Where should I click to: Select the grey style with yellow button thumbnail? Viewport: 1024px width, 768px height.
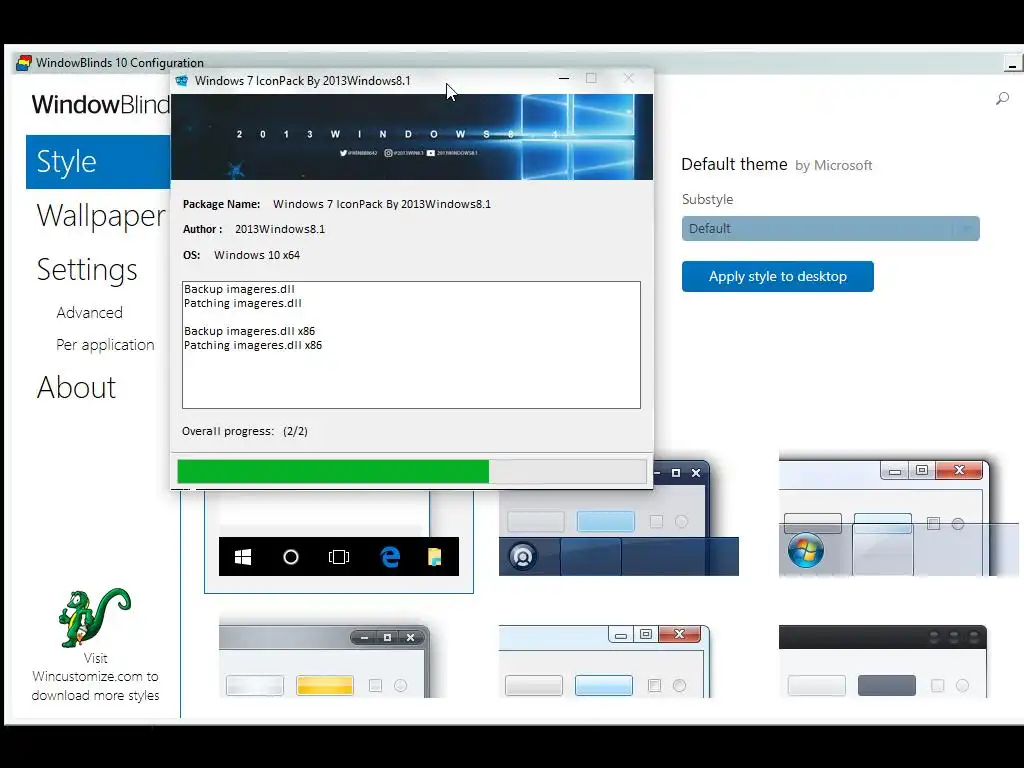pyautogui.click(x=325, y=661)
